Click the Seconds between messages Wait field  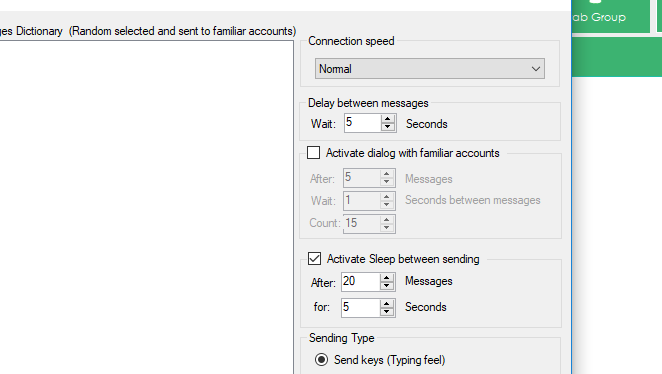(x=362, y=201)
